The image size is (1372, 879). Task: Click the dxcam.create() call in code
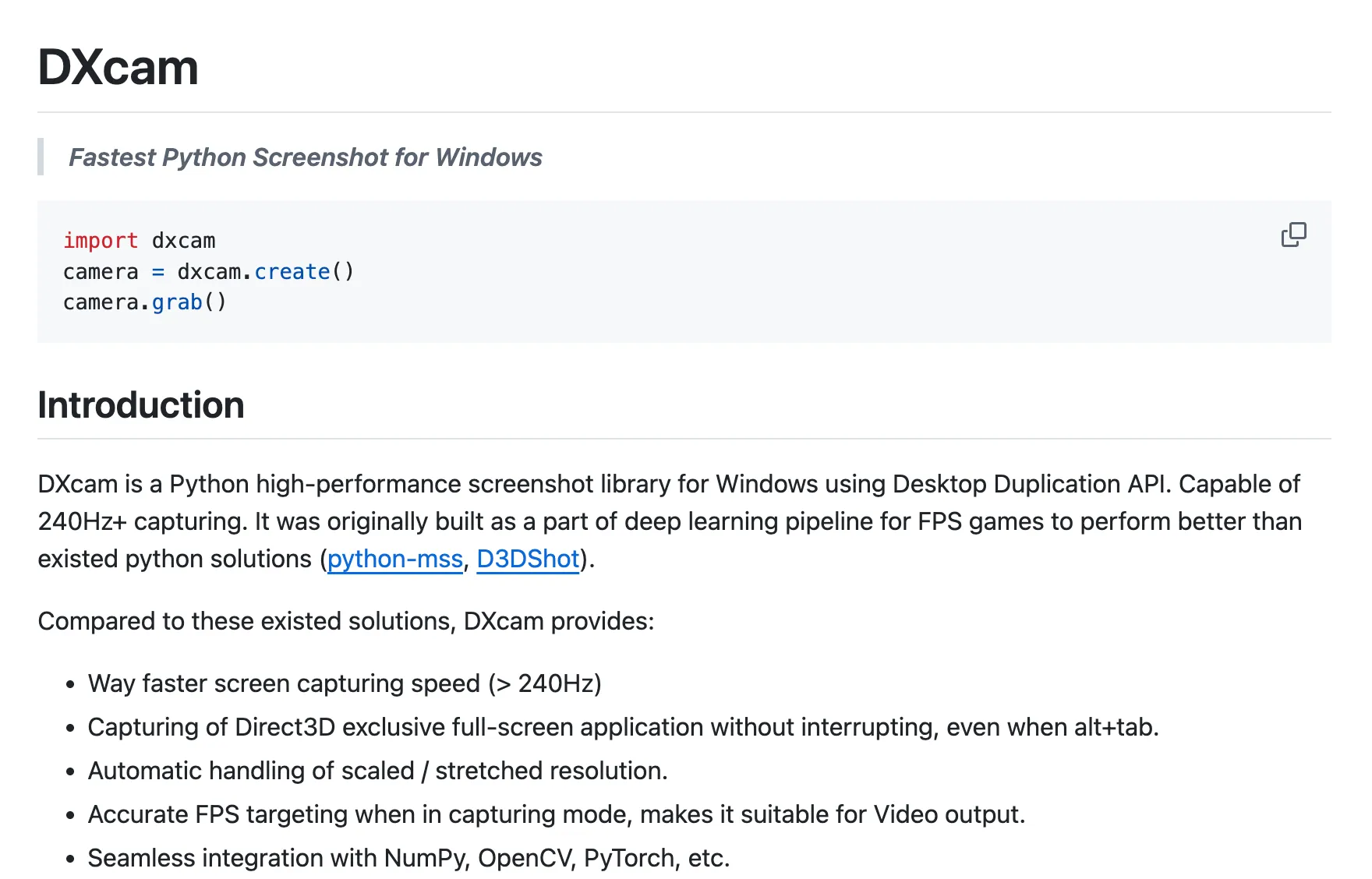coord(265,271)
